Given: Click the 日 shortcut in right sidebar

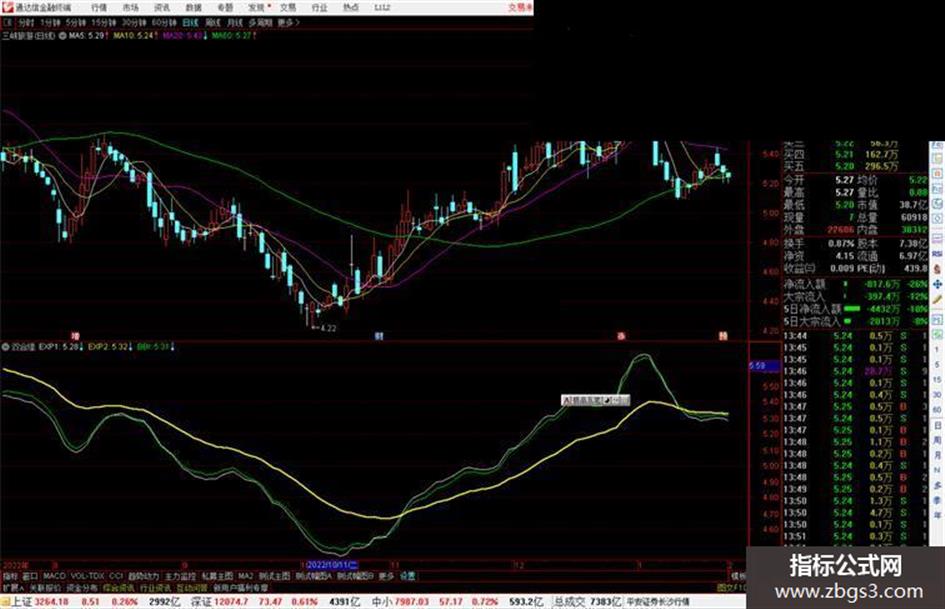Looking at the screenshot, I should coord(938,425).
